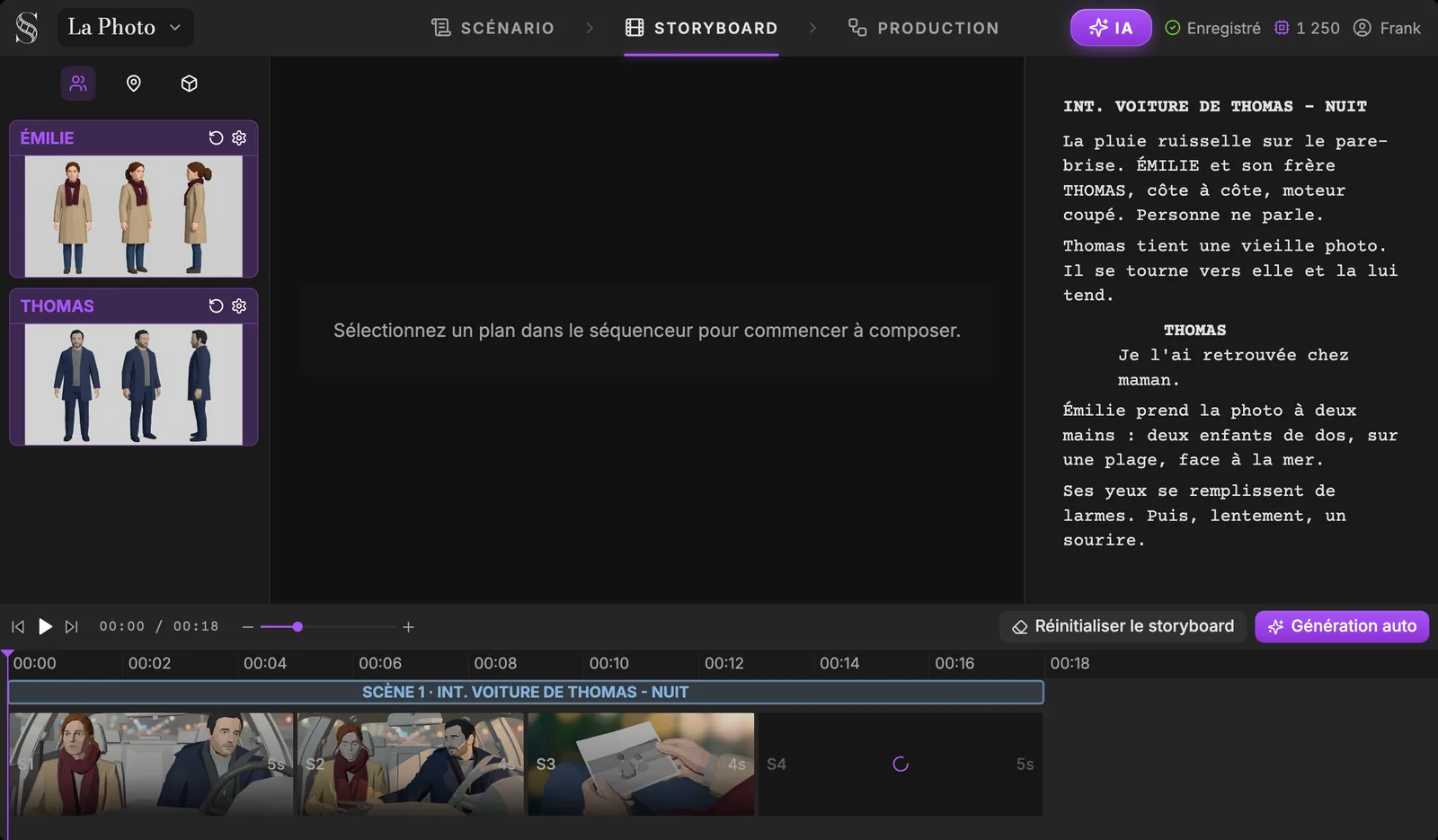Zoom in the timeline with plus
Viewport: 1438px width, 840px height.
[408, 627]
